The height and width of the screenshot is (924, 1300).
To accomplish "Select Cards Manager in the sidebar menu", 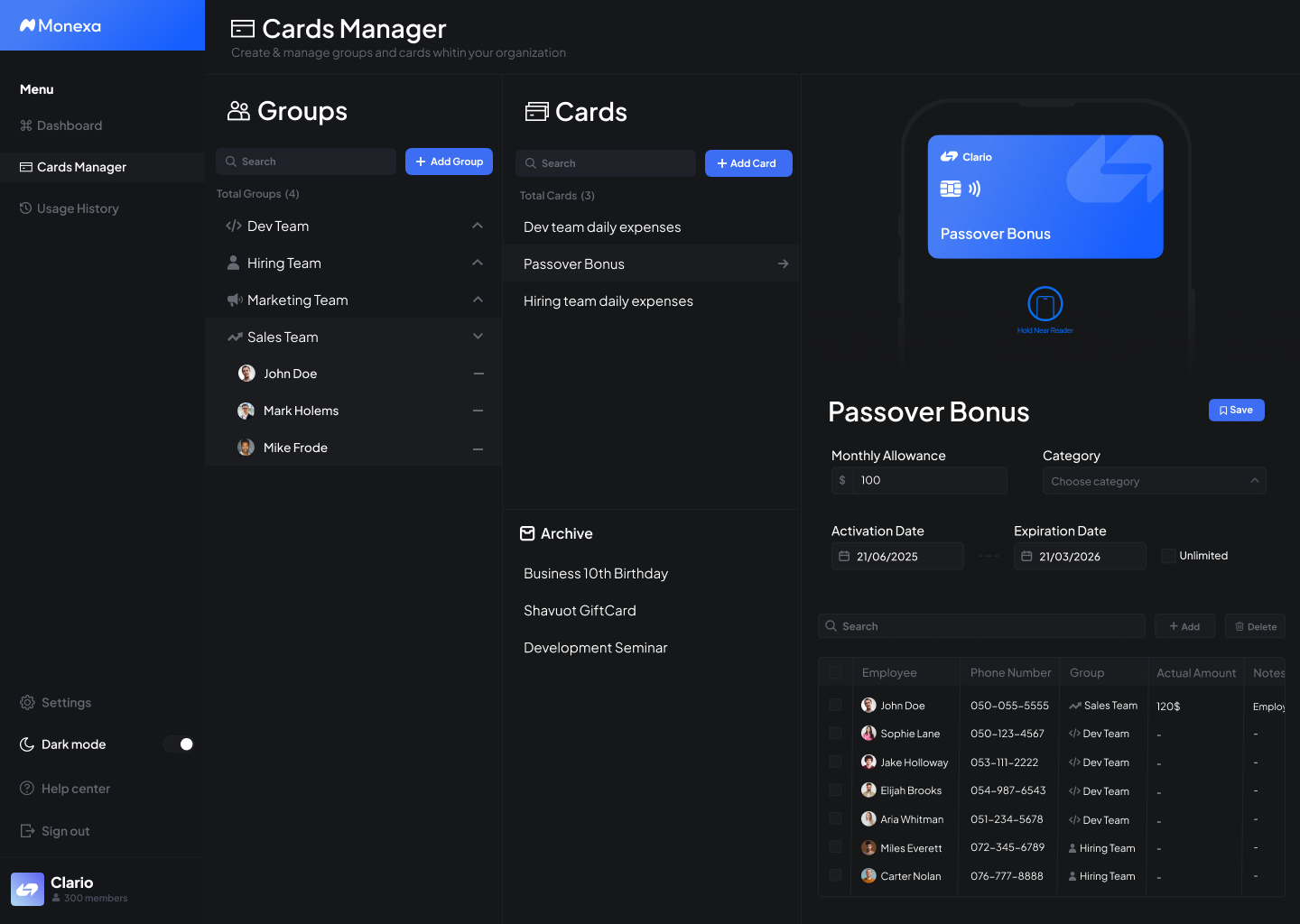I will click(x=80, y=167).
